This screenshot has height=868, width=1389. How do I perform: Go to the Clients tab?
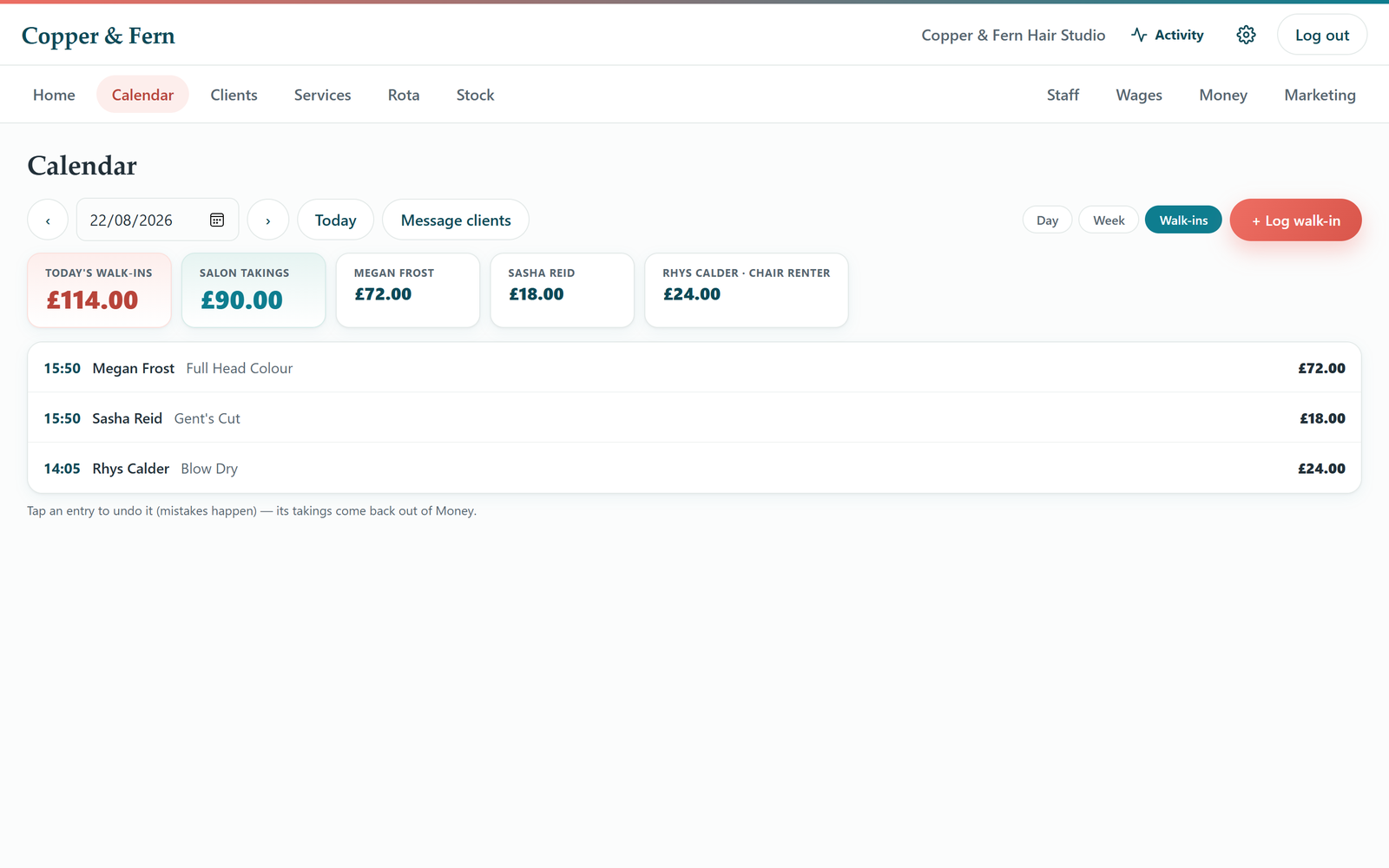click(x=234, y=95)
